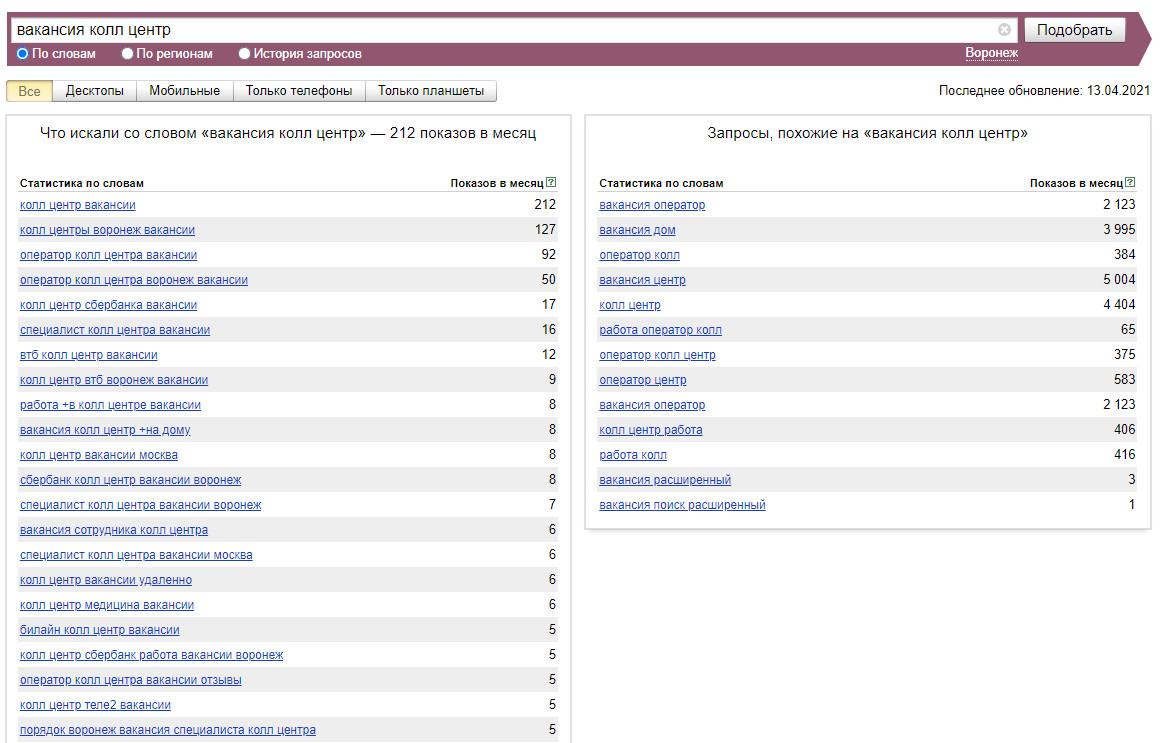Clear the search field with X icon

click(1004, 30)
